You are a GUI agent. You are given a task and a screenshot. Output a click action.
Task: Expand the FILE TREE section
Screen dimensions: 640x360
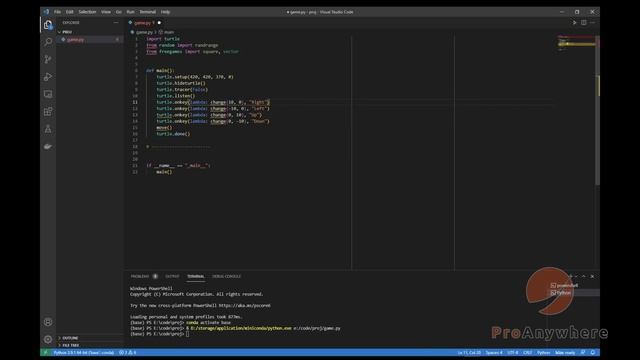click(x=71, y=345)
